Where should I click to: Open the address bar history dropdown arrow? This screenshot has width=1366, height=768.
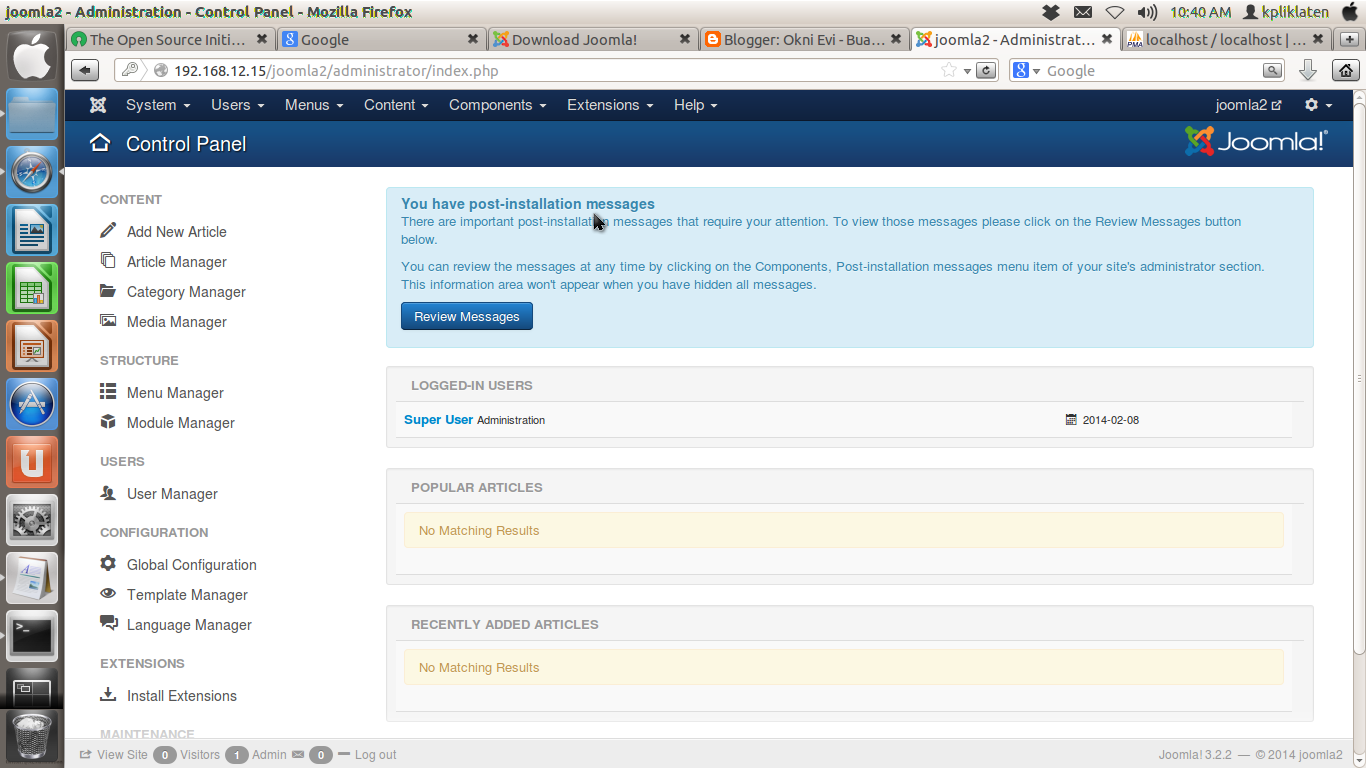(x=967, y=71)
